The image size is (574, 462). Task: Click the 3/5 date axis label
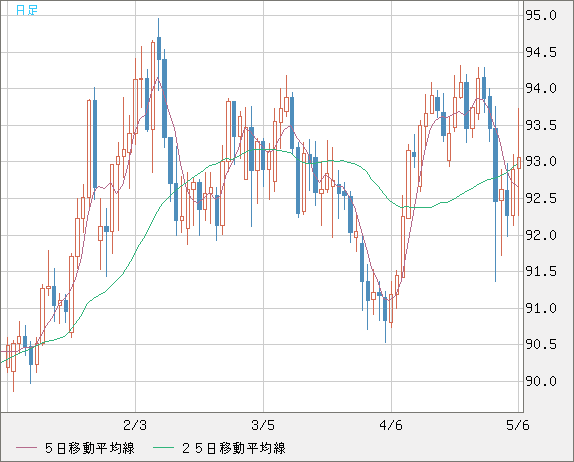tap(263, 425)
